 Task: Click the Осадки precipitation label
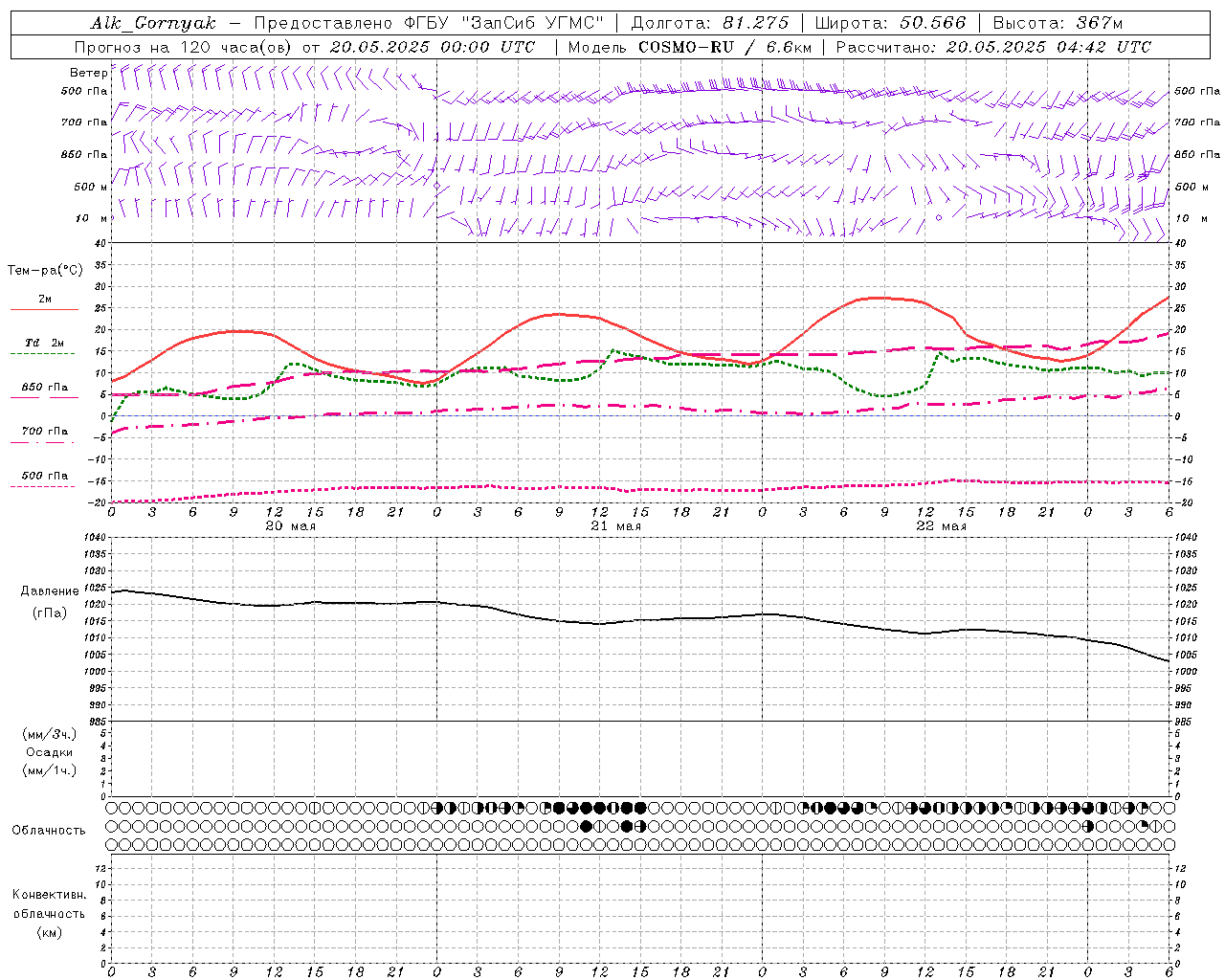click(49, 752)
